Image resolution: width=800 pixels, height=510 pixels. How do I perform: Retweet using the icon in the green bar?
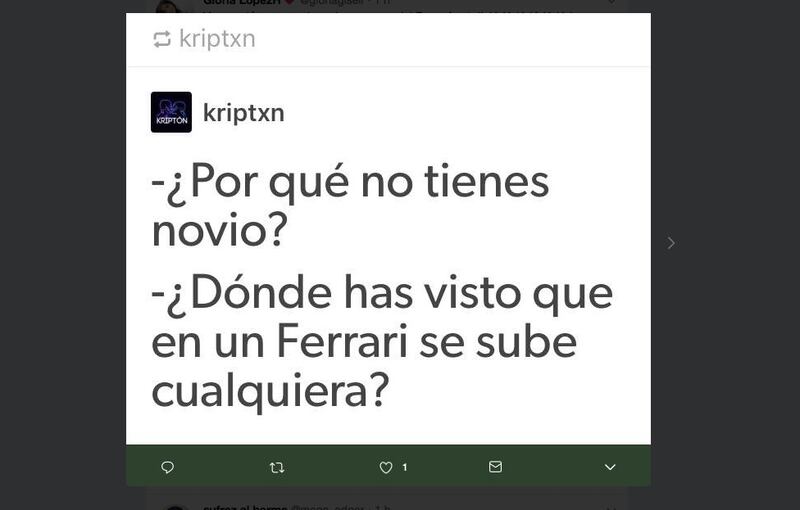click(277, 467)
